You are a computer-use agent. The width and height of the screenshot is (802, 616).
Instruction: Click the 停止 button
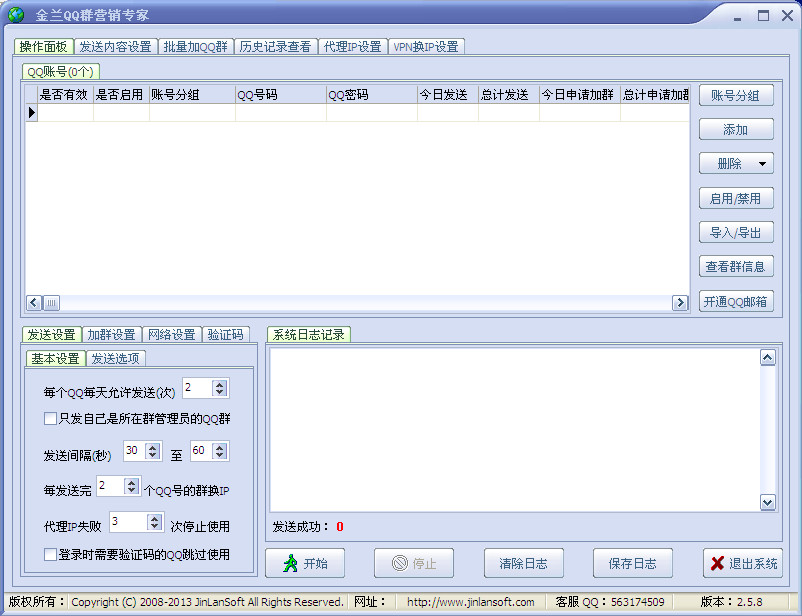coord(414,563)
